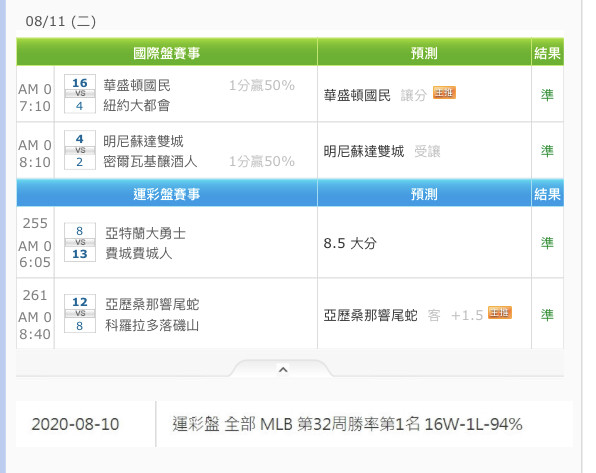
Task: Click the blue 預測 column header
Action: tap(424, 194)
